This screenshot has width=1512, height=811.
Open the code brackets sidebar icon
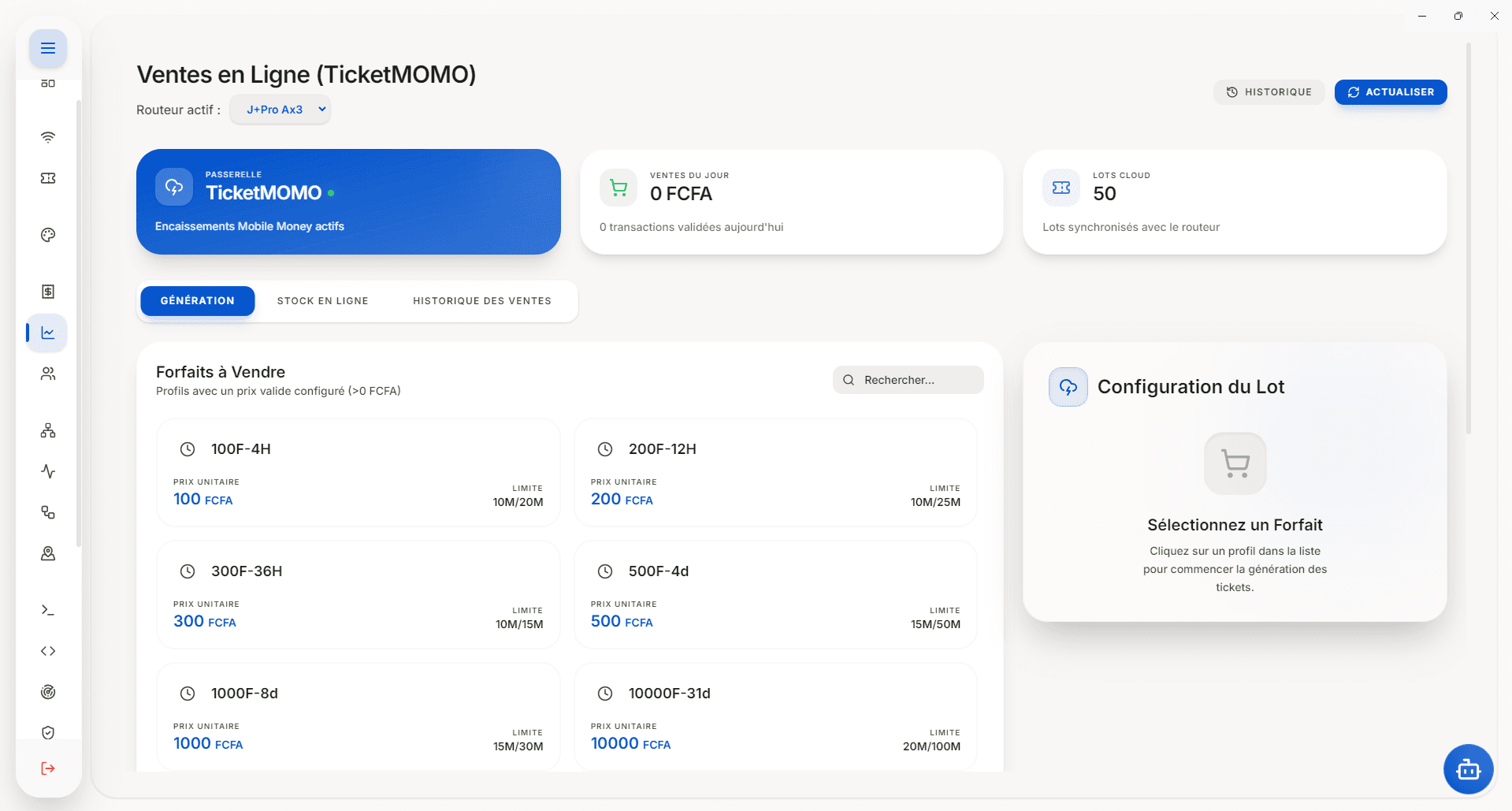point(48,651)
